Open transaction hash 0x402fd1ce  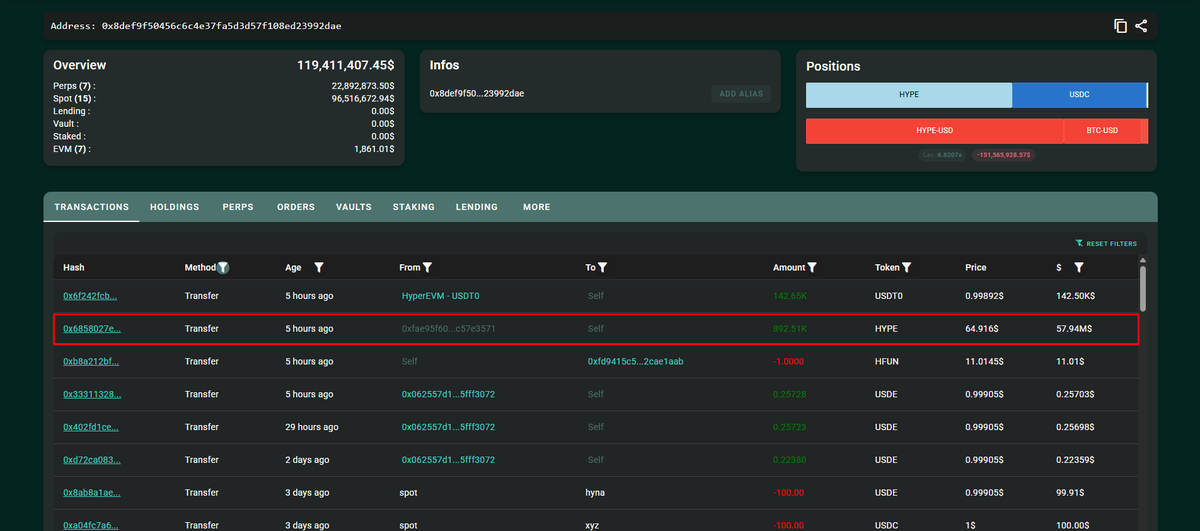(x=91, y=427)
